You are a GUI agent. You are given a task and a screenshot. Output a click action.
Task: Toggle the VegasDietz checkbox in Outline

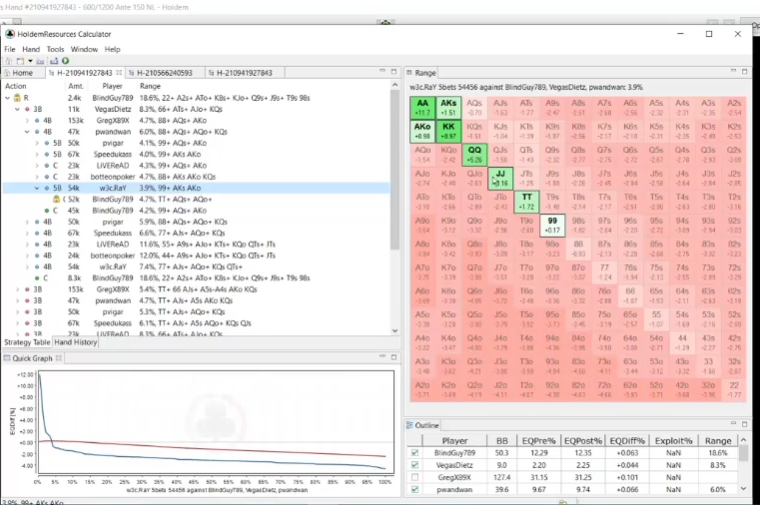pos(414,465)
